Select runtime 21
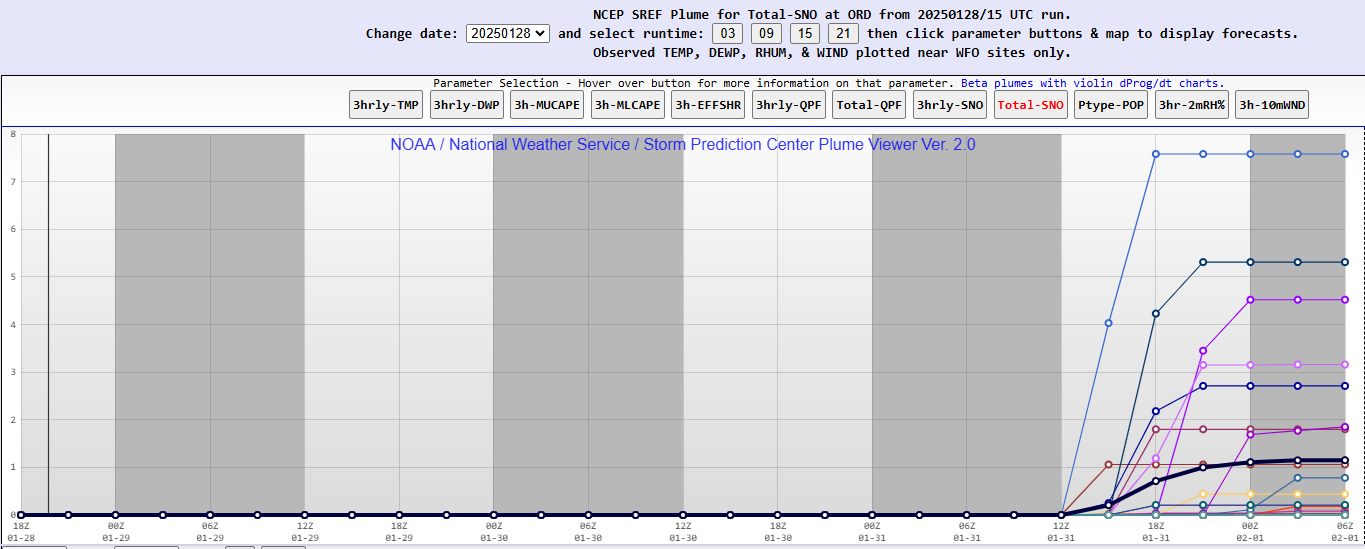Image resolution: width=1365 pixels, height=549 pixels. 843,33
